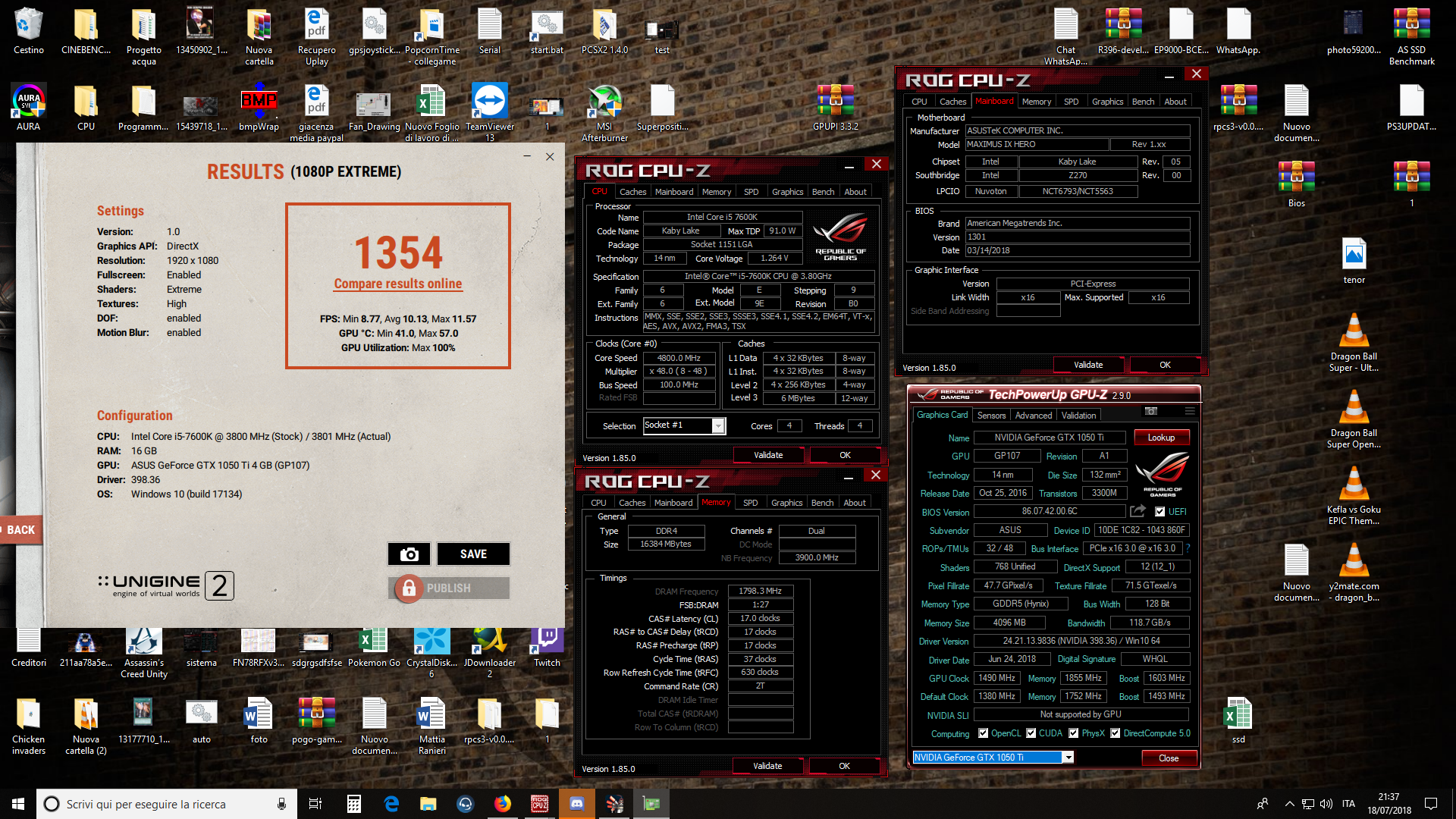Open Firefox from the taskbar
1456x819 pixels.
pos(502,804)
